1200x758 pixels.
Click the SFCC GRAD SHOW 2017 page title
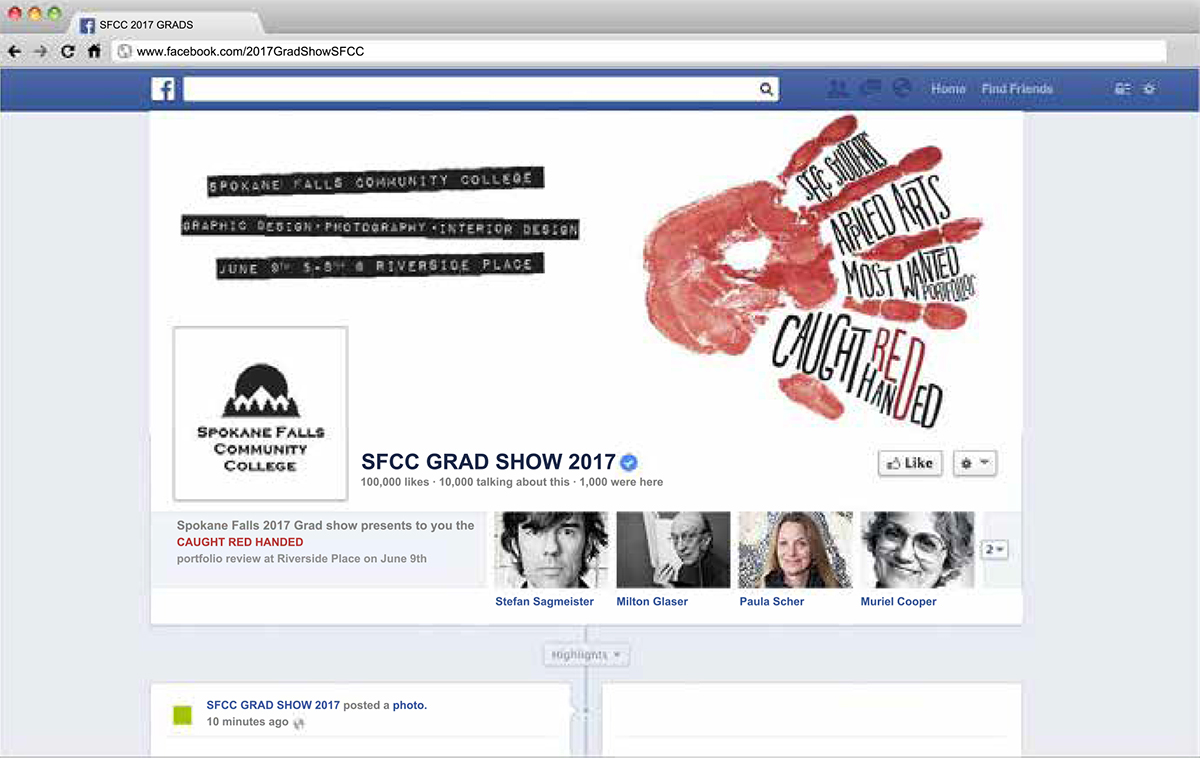coord(488,462)
